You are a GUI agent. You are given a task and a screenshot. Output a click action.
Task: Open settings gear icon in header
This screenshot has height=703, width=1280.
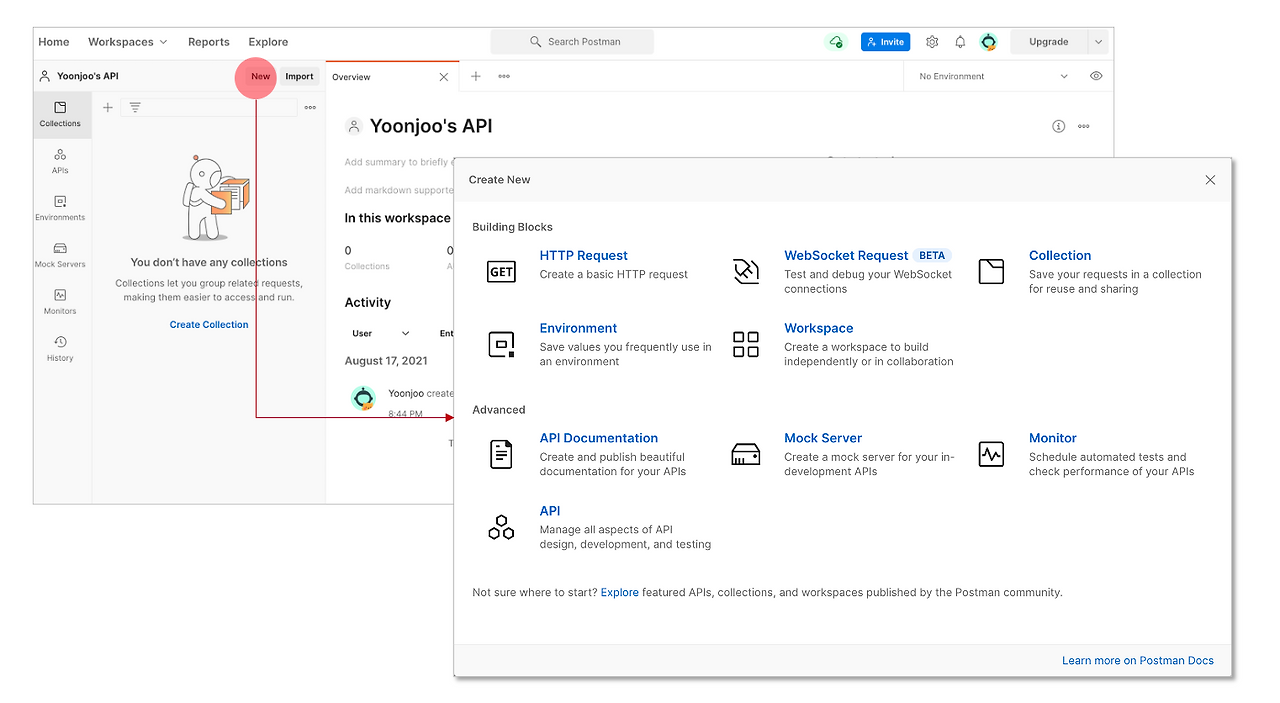pyautogui.click(x=932, y=42)
